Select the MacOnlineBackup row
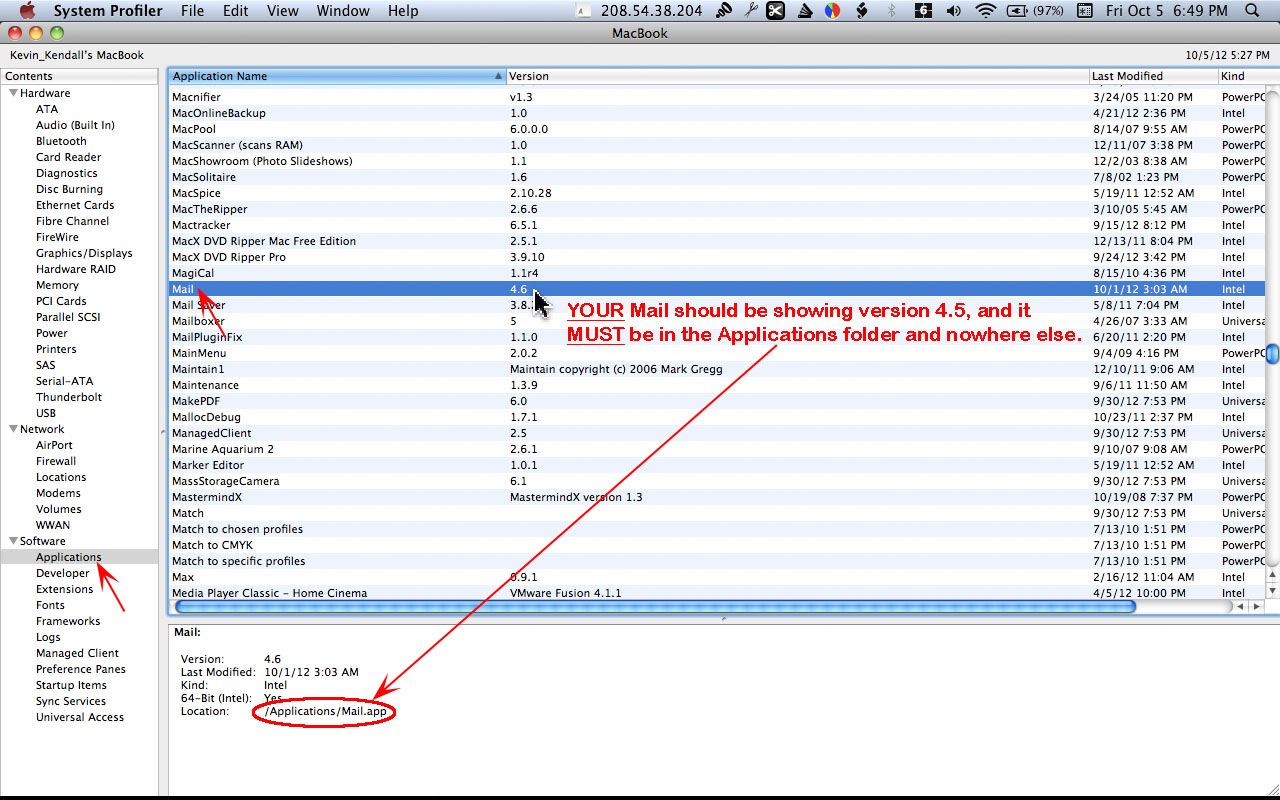 (x=717, y=113)
